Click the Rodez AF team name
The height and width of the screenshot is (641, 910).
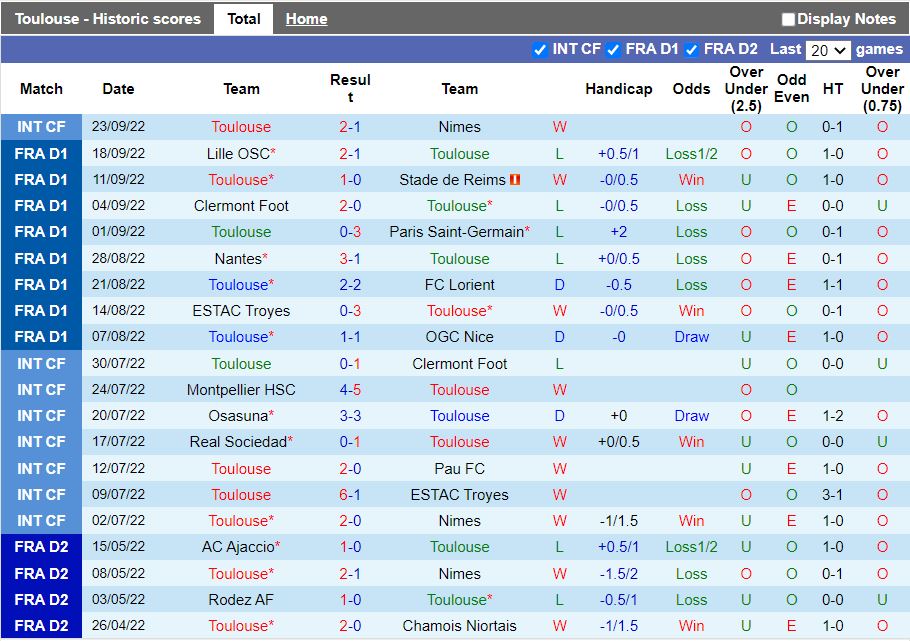241,600
